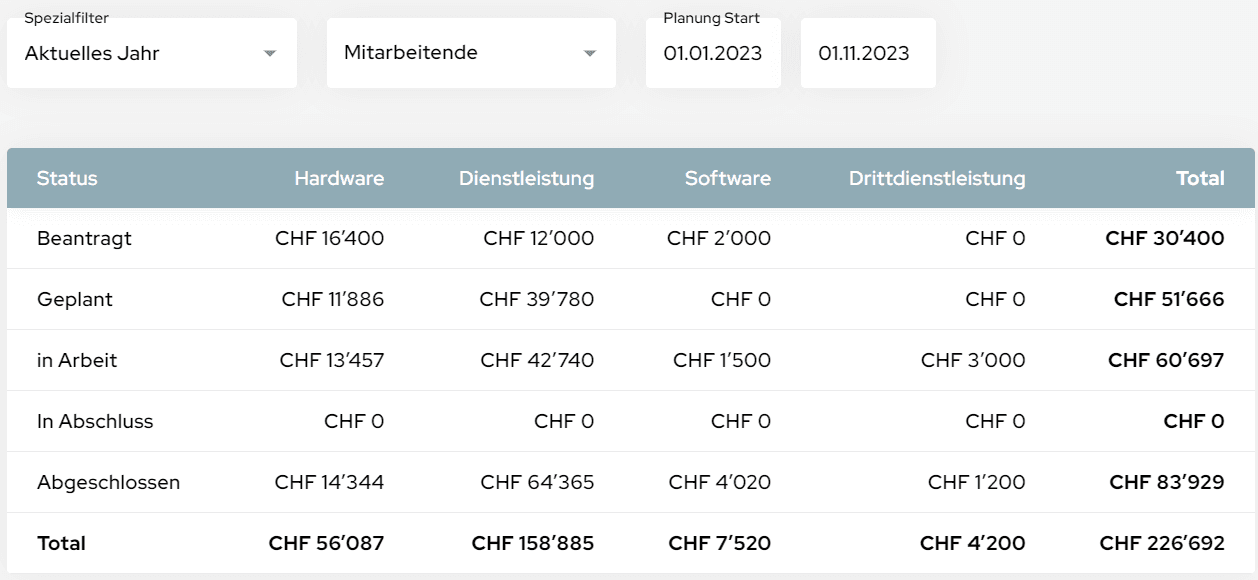Click the Drittdienstleistung column header

click(x=936, y=178)
